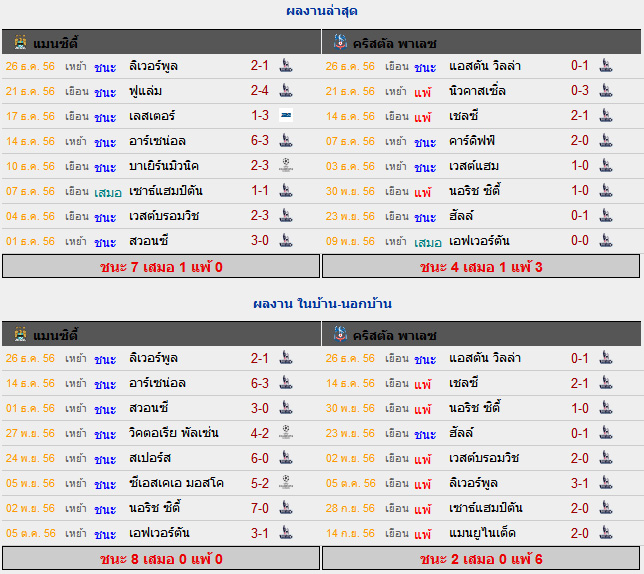The width and height of the screenshot is (644, 574).
Task: Click the Champions League icon on the บาเยิร์นมิวนิค row
Action: pyautogui.click(x=286, y=165)
